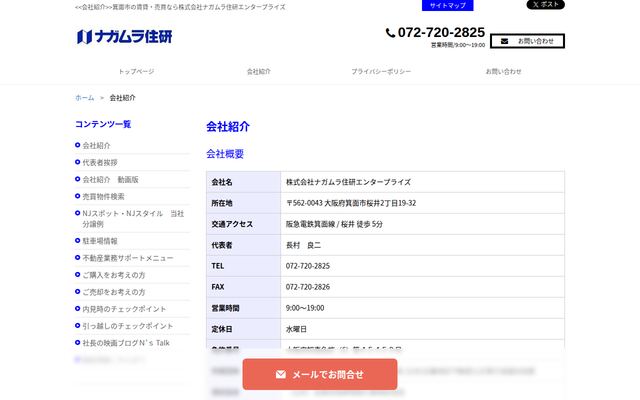
Task: Click the 営業時間/9:00〜19:00 text in header
Action: point(458,45)
